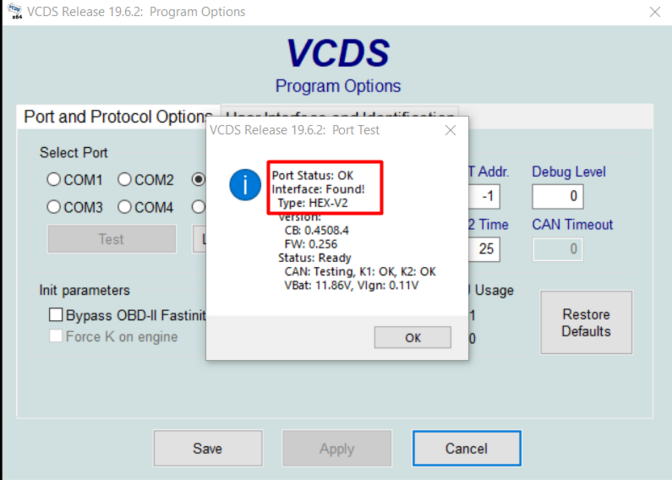The width and height of the screenshot is (672, 480).
Task: Click the 'Status: Ready' text
Action: point(315,258)
